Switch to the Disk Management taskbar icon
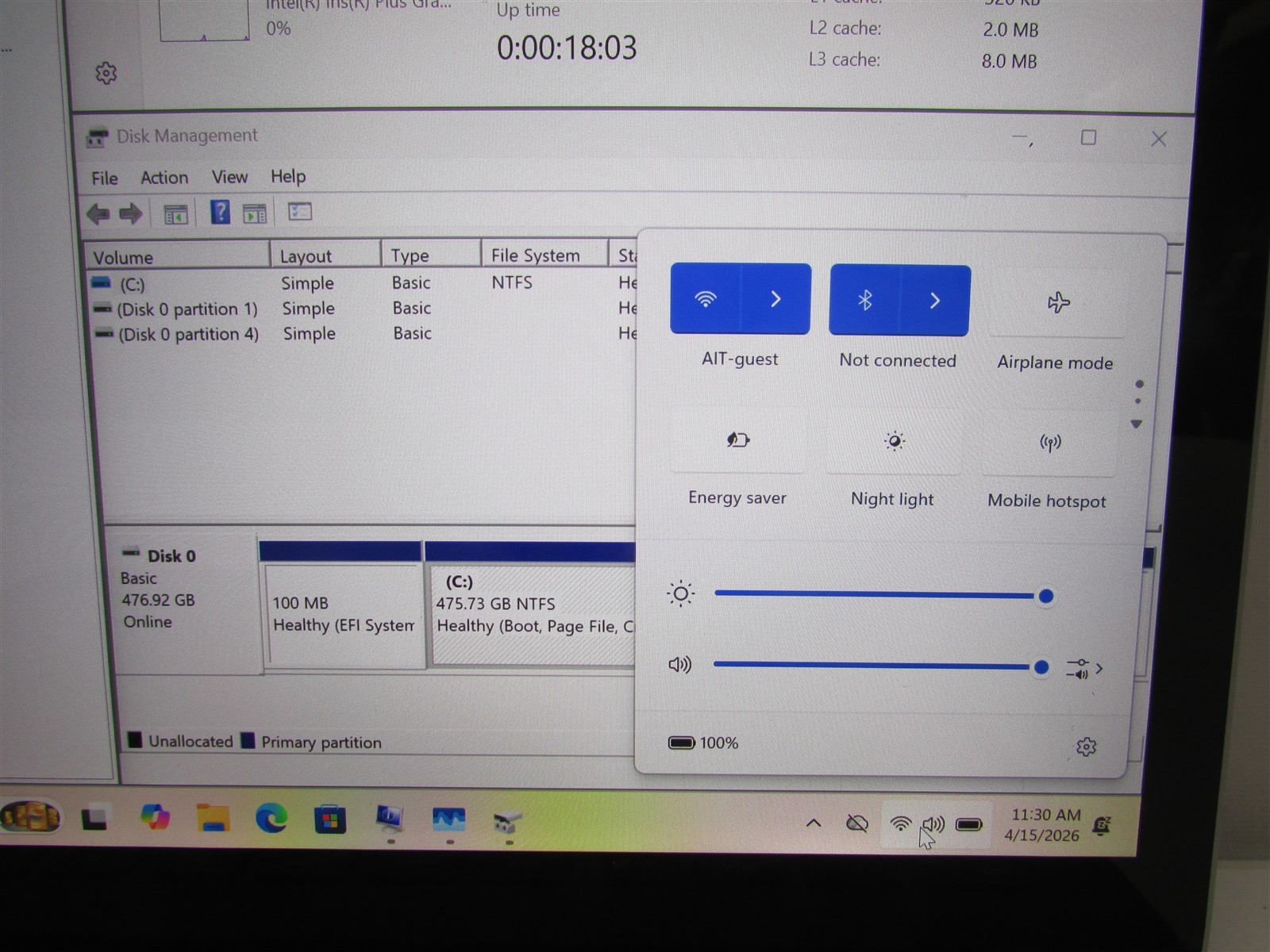This screenshot has width=1270, height=952. click(507, 821)
